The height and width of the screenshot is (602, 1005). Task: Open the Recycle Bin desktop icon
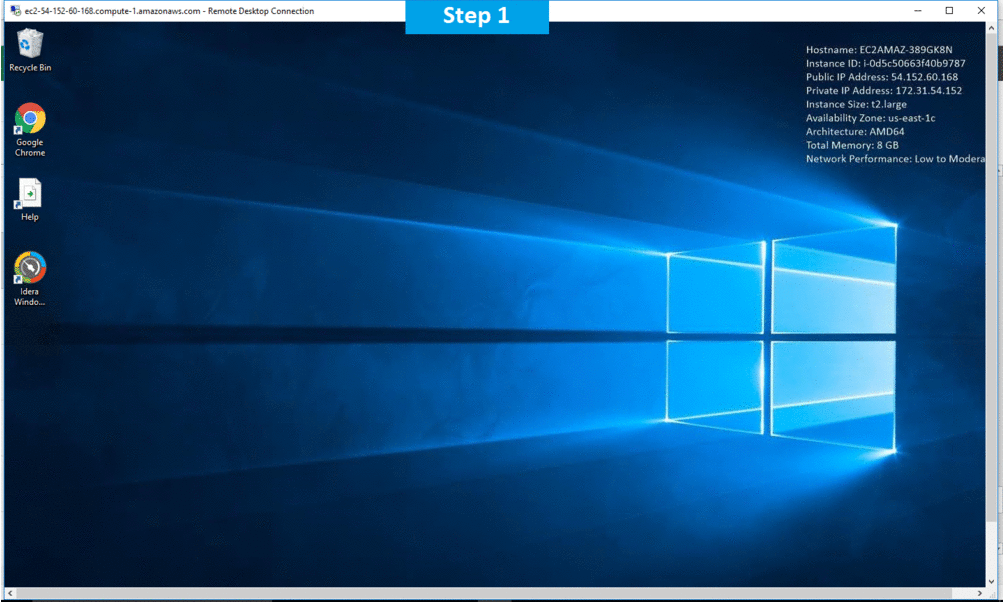click(30, 45)
